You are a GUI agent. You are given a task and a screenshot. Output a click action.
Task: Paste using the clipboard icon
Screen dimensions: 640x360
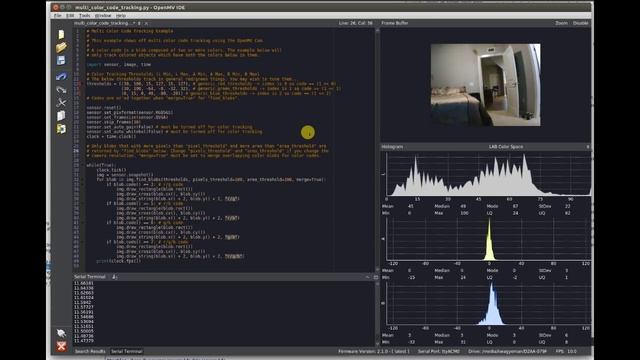click(x=61, y=129)
